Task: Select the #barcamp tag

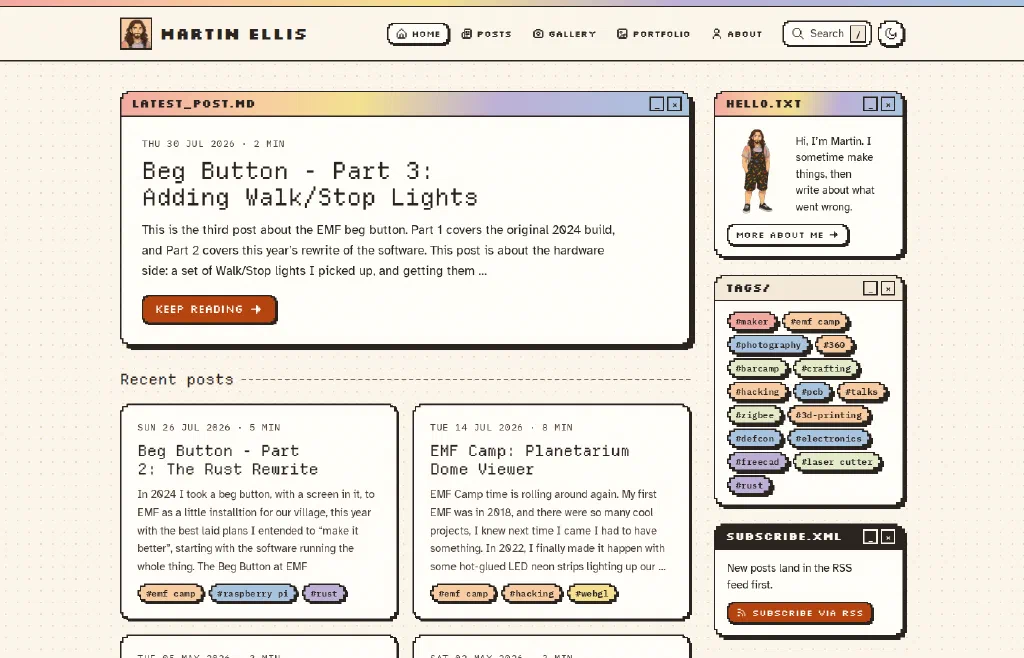Action: (x=758, y=369)
